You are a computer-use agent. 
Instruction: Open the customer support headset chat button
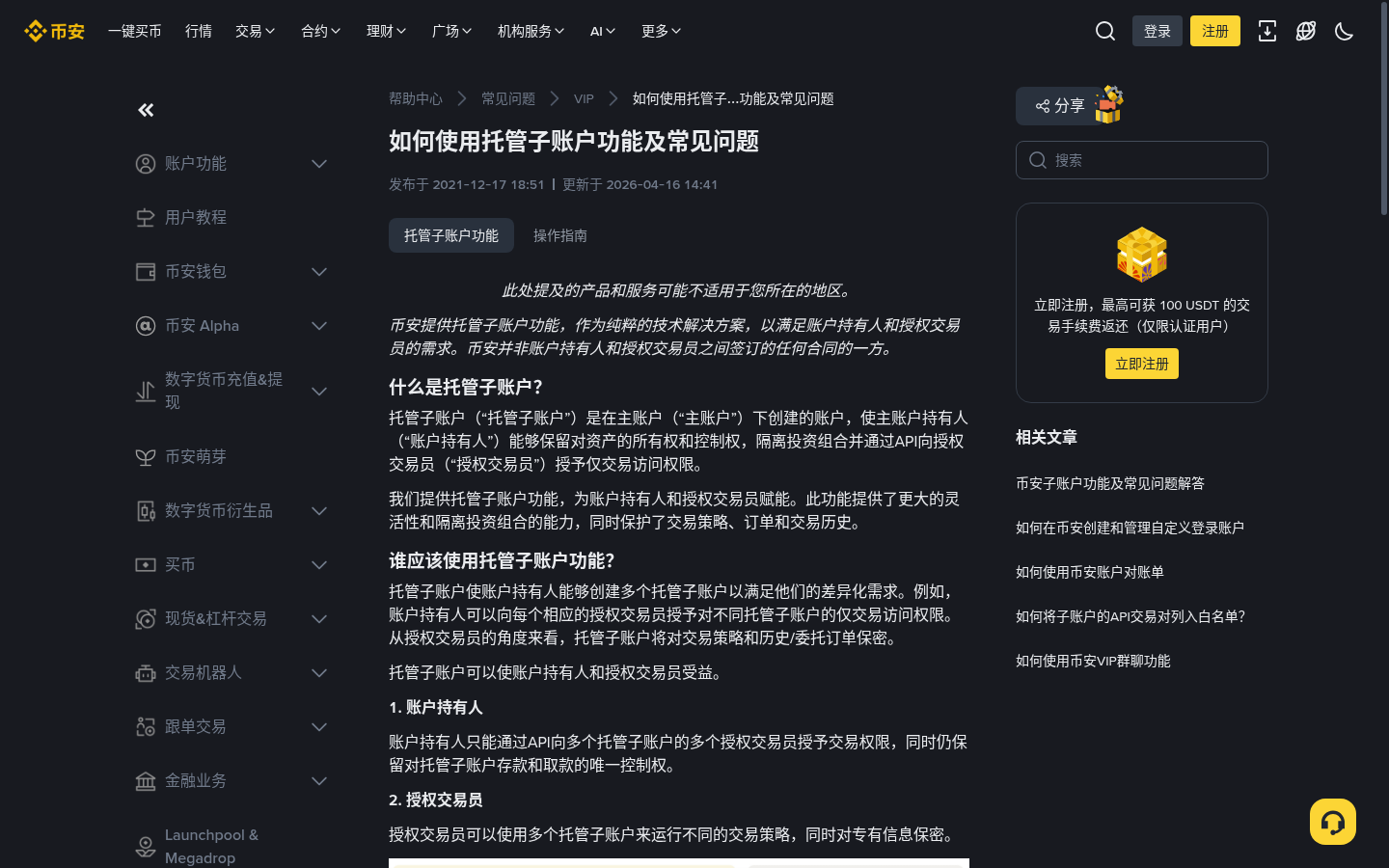pos(1333,822)
